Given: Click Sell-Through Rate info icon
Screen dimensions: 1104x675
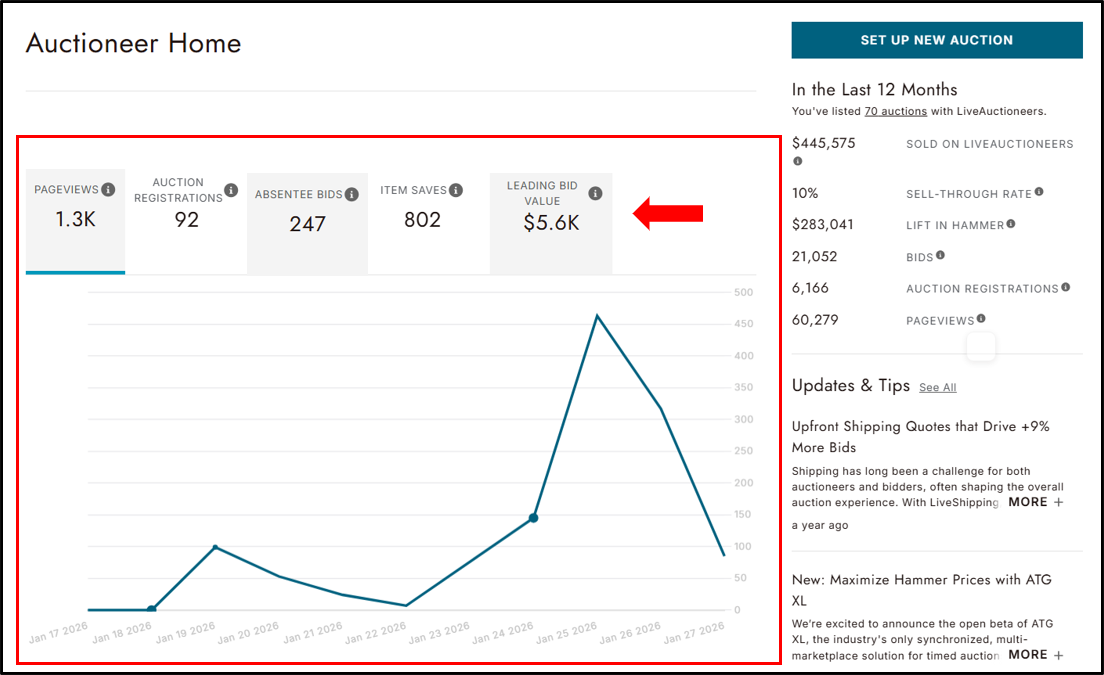Looking at the screenshot, I should (1039, 191).
